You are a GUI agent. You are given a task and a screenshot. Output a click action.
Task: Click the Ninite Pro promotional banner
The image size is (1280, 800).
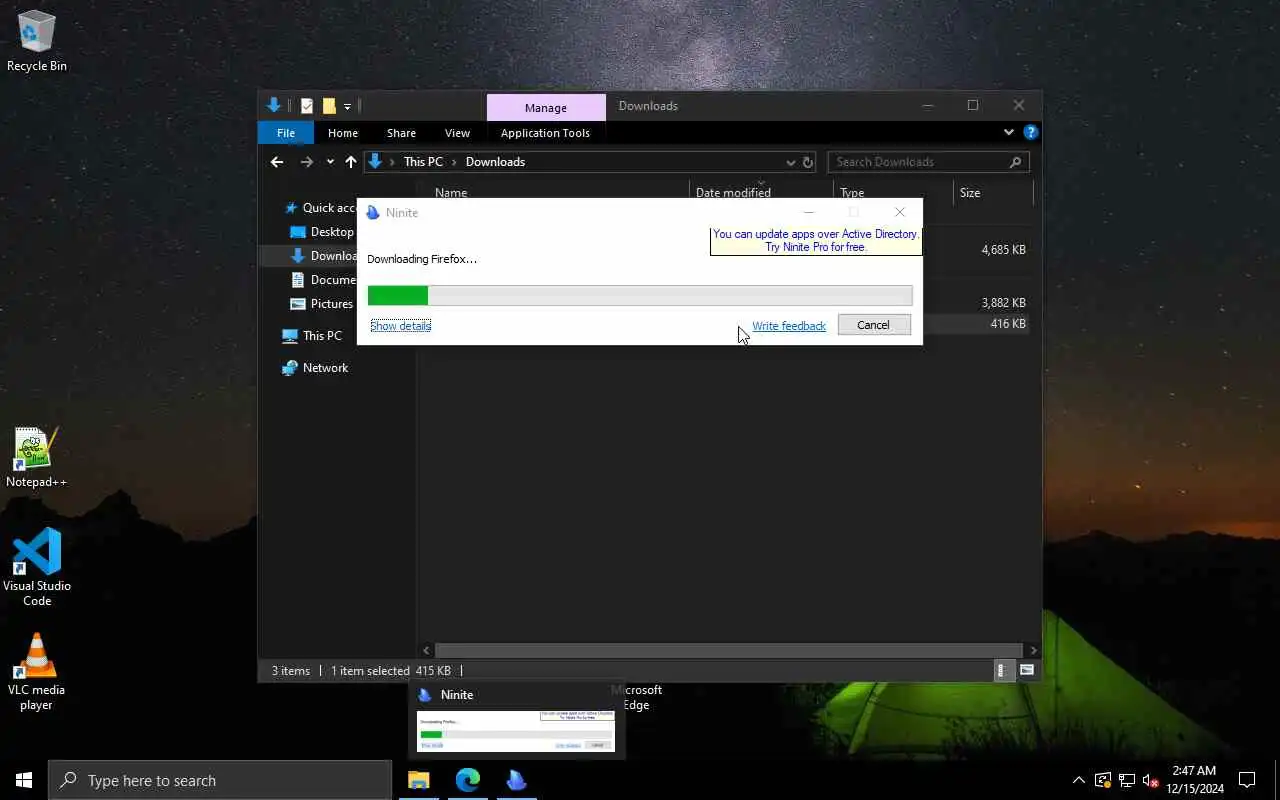(816, 241)
